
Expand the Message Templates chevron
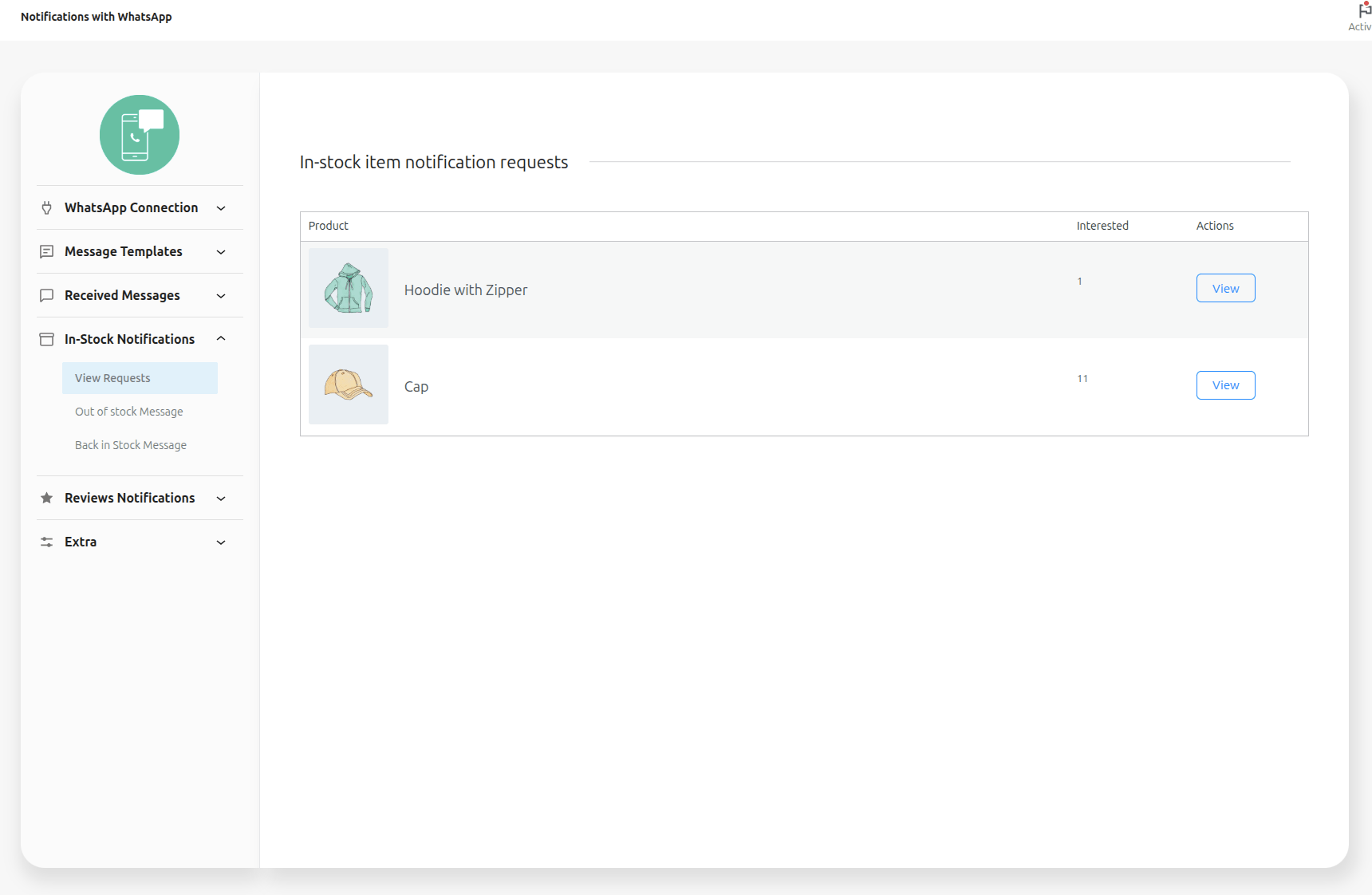pos(221,252)
